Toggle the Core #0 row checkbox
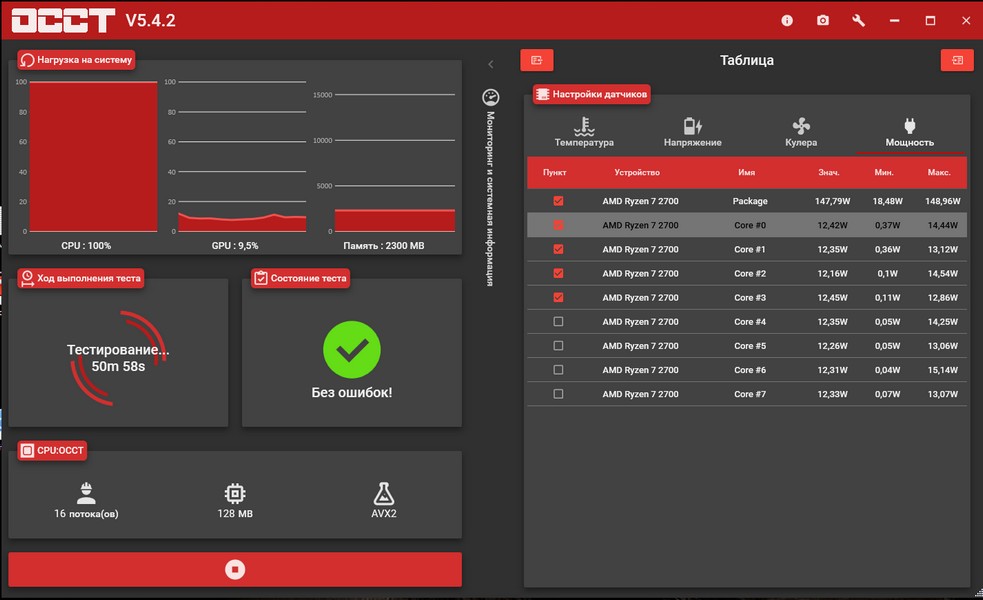 (558, 225)
